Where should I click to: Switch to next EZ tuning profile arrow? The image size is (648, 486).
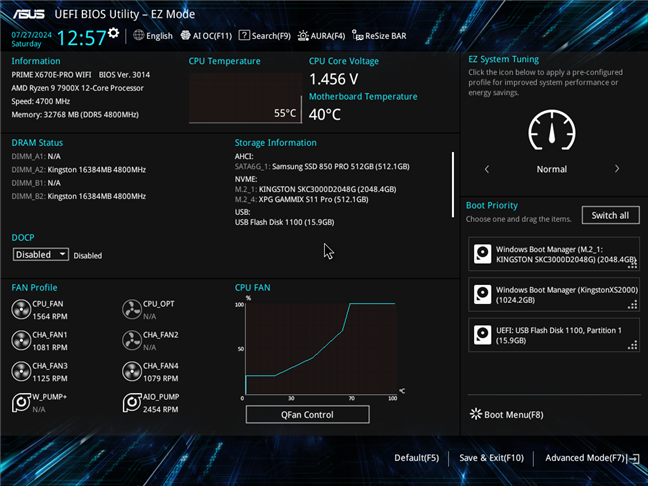coord(617,169)
